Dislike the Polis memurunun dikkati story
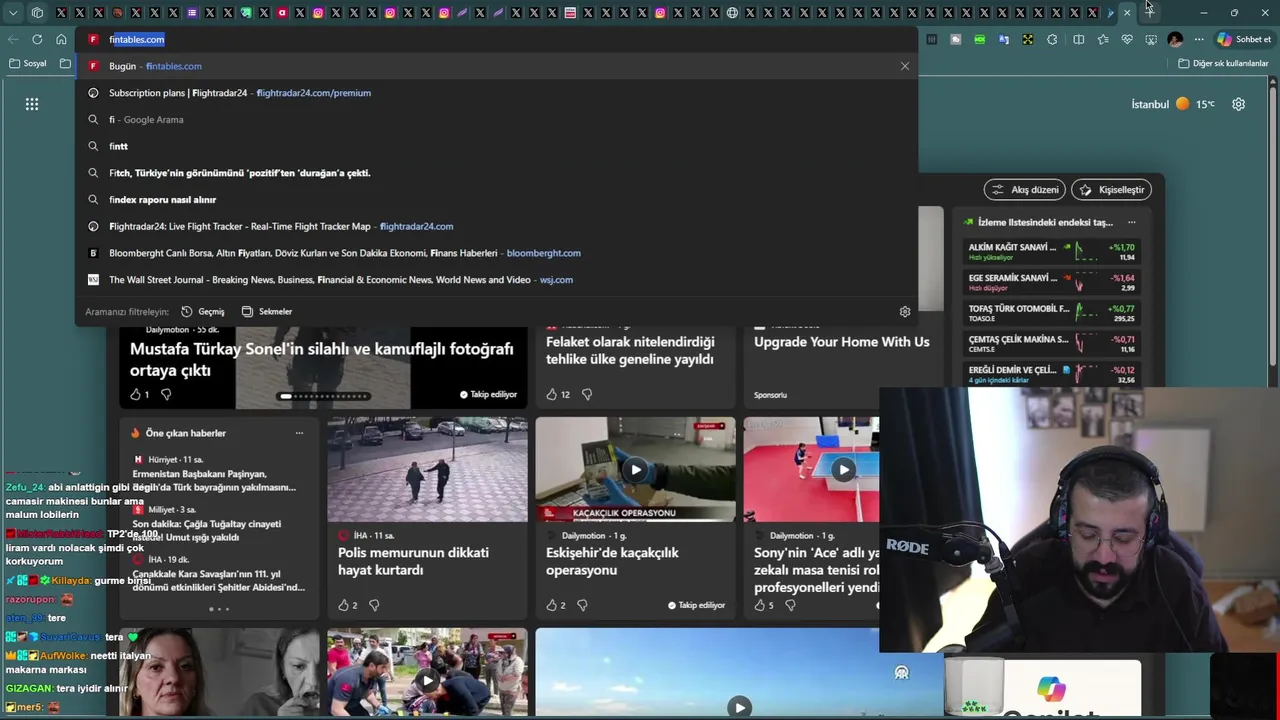Screen dimensions: 1280x720 pyautogui.click(x=374, y=605)
